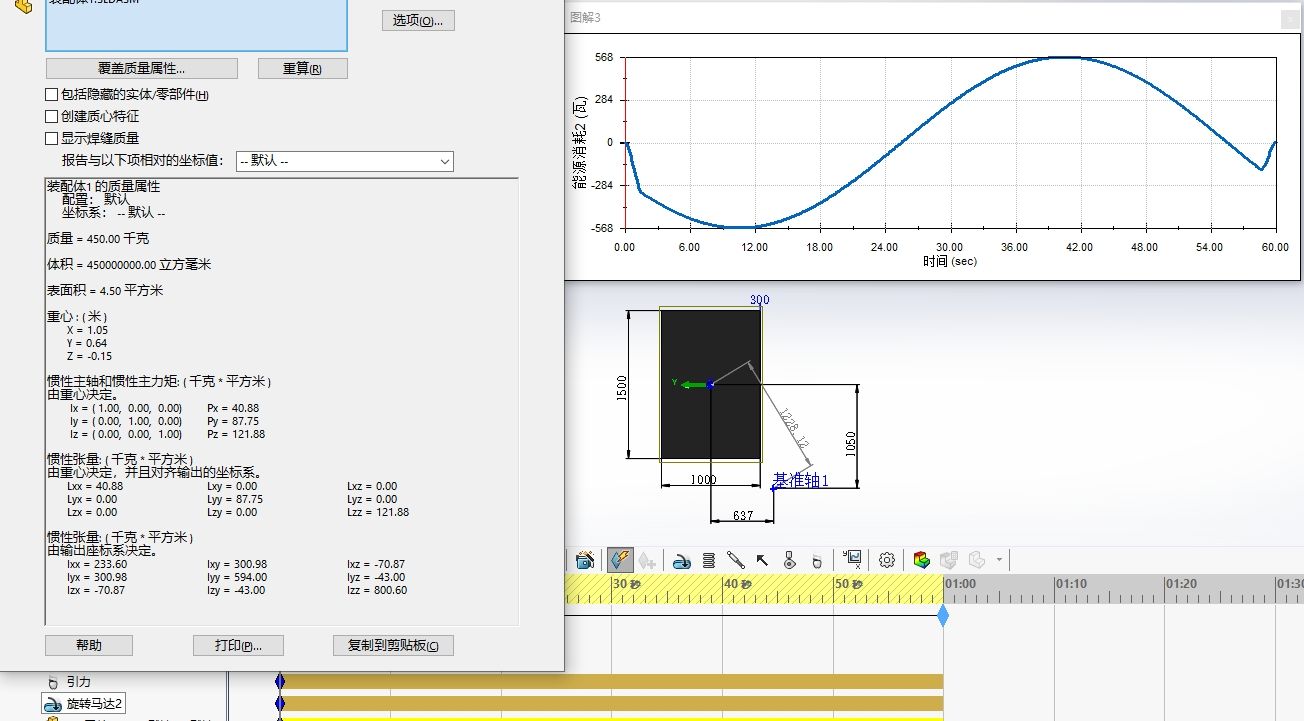This screenshot has height=721, width=1304.
Task: Click the value Pz = 121.88
Action: tap(236, 434)
